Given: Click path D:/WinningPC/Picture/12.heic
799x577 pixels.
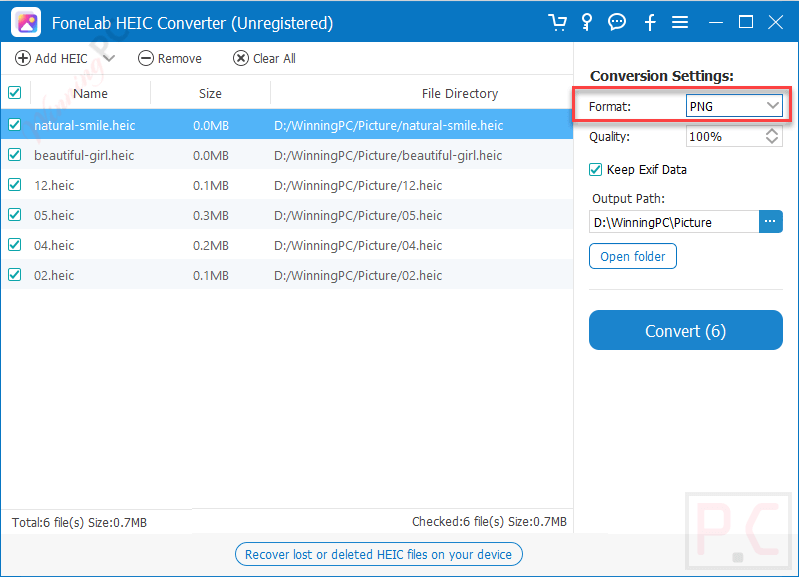Looking at the screenshot, I should click(x=358, y=186).
